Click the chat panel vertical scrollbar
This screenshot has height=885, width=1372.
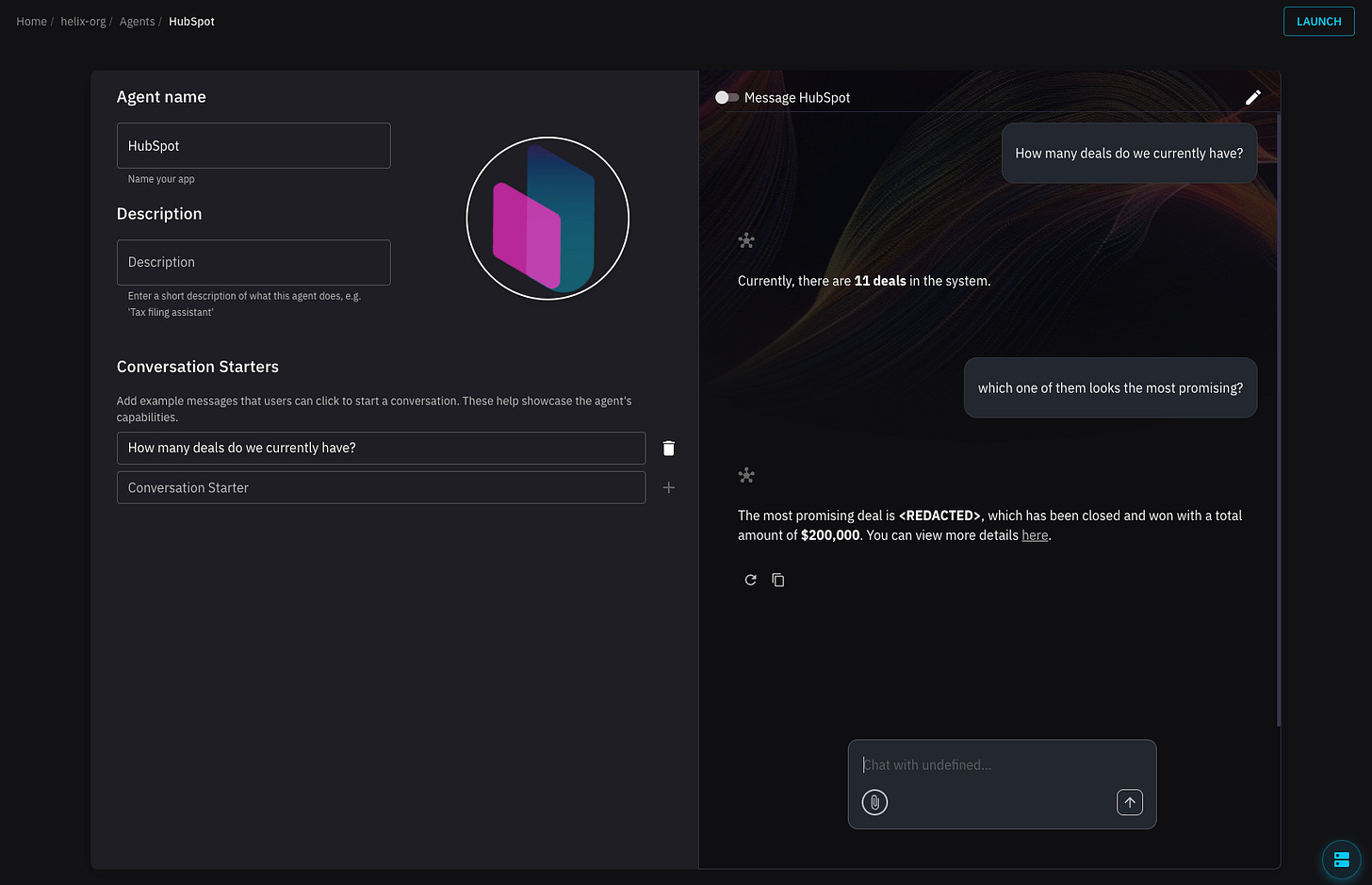pyautogui.click(x=1278, y=419)
